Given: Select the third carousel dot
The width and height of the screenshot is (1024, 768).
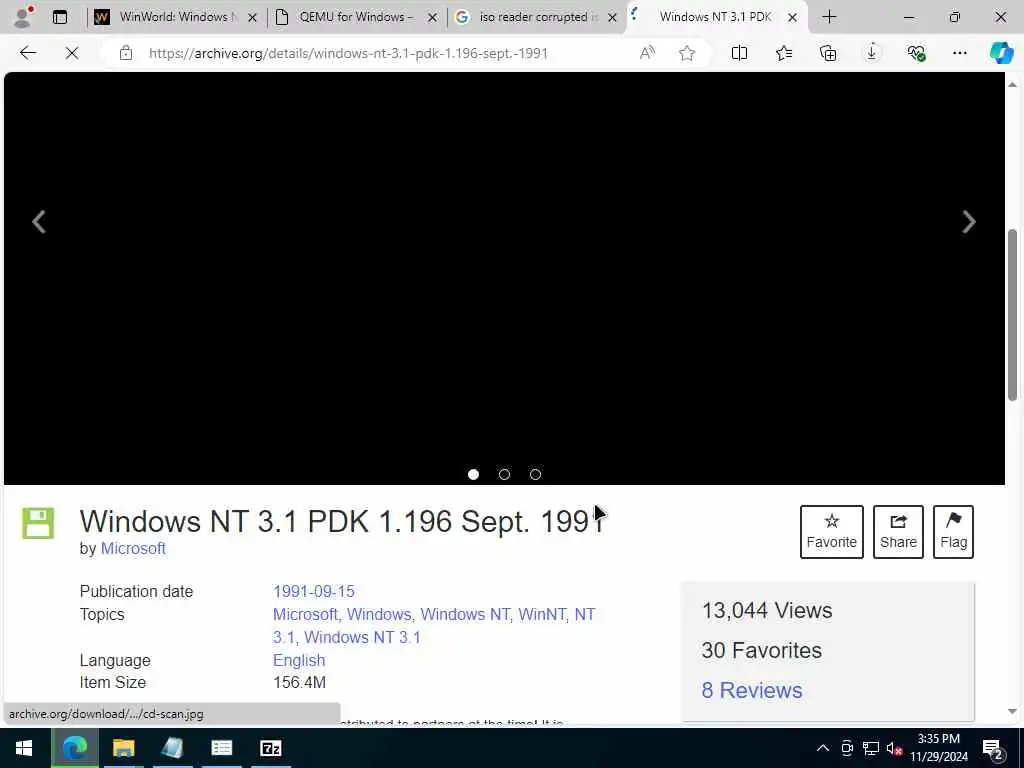Looking at the screenshot, I should [536, 474].
